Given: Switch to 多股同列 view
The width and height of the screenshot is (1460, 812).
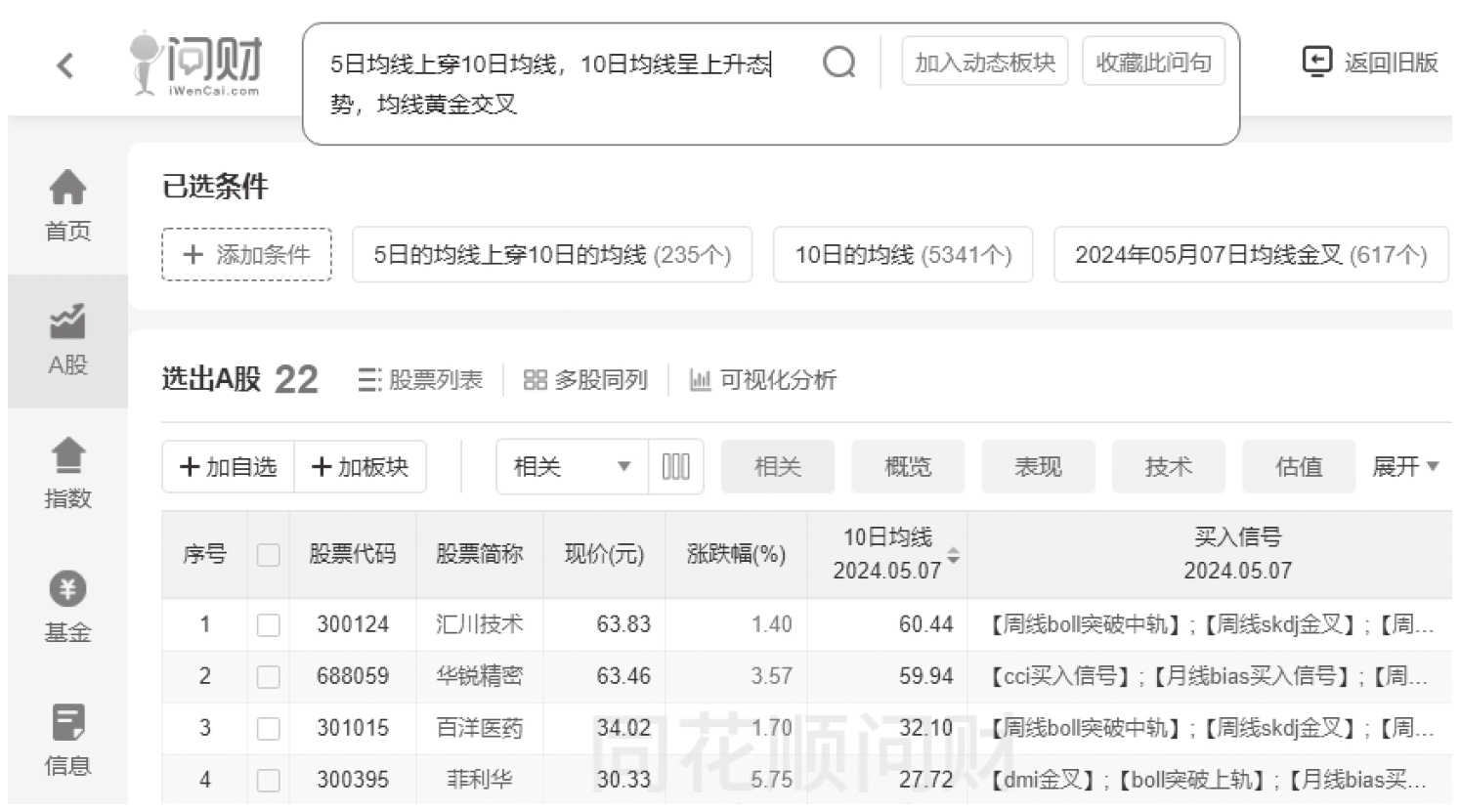Looking at the screenshot, I should (x=585, y=379).
